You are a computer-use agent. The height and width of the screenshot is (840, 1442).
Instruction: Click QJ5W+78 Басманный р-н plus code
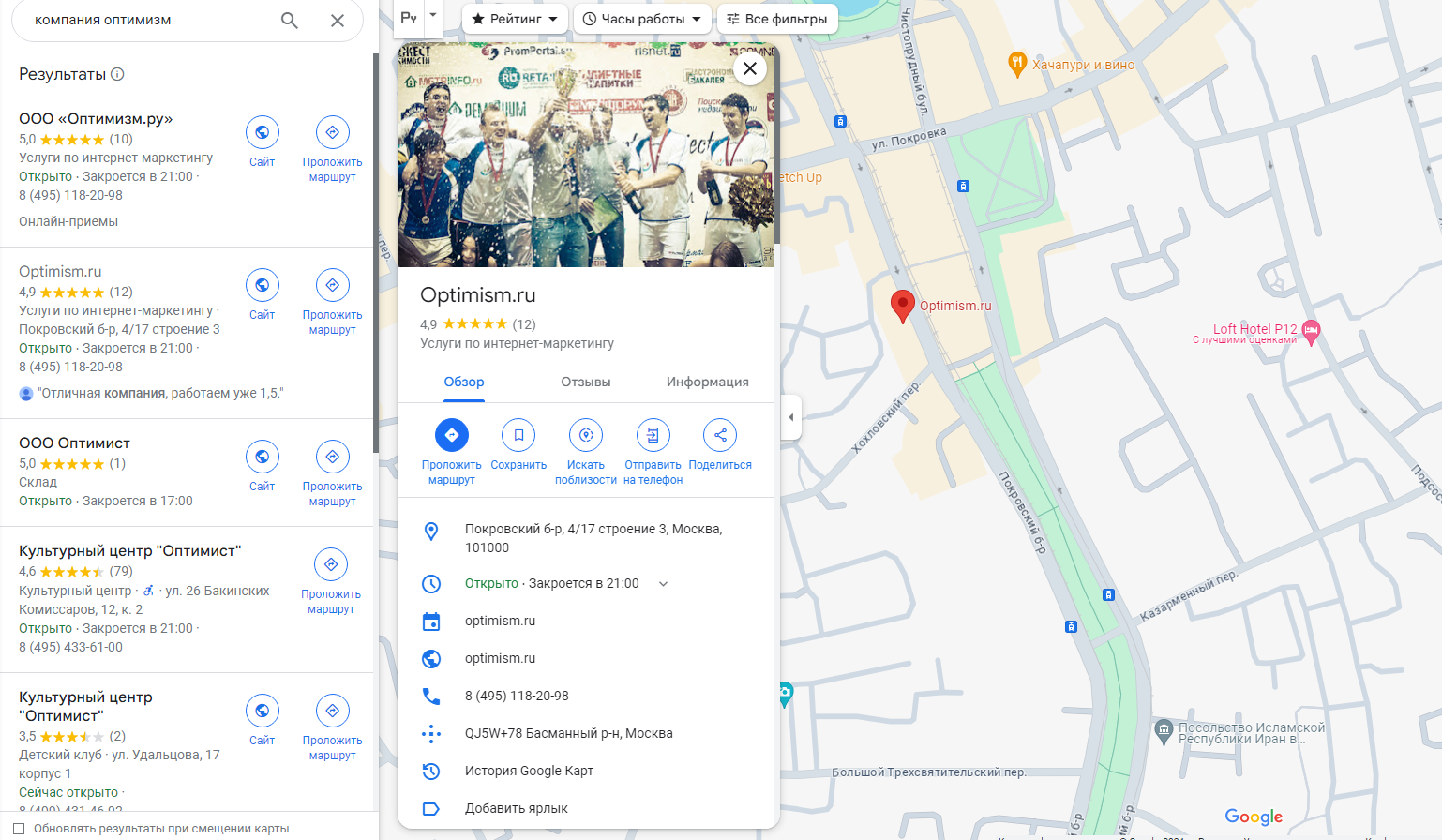point(569,733)
